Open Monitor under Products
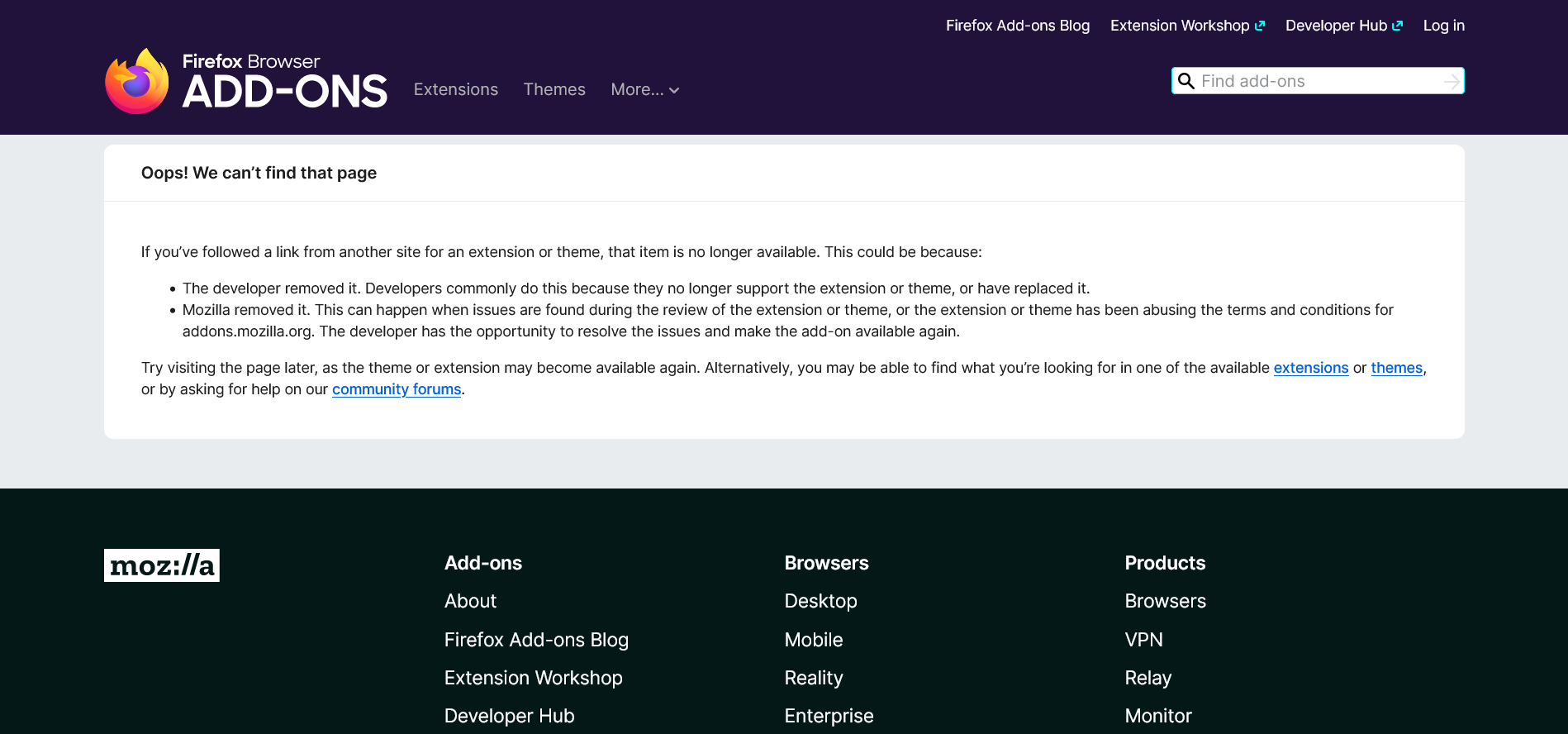The height and width of the screenshot is (734, 1568). click(x=1158, y=716)
